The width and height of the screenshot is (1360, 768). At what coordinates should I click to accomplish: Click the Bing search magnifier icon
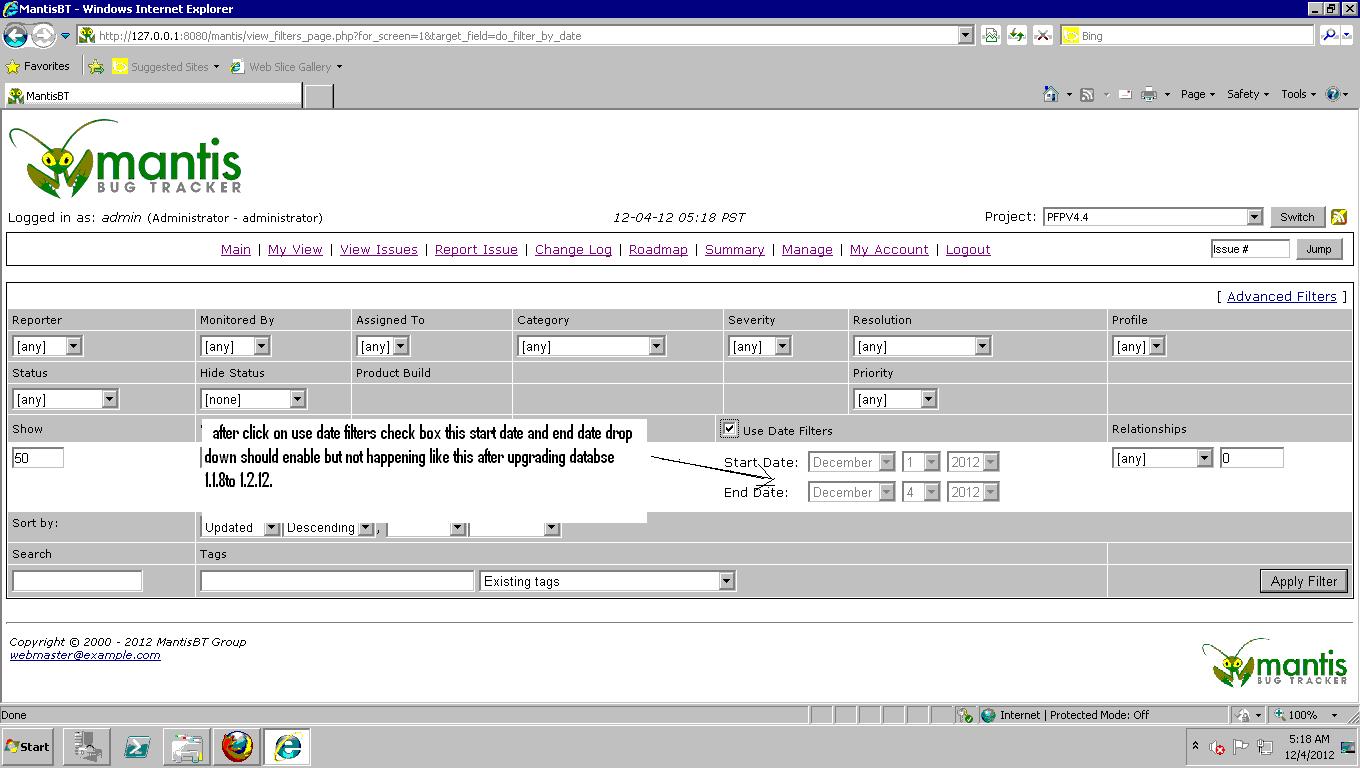[x=1329, y=35]
